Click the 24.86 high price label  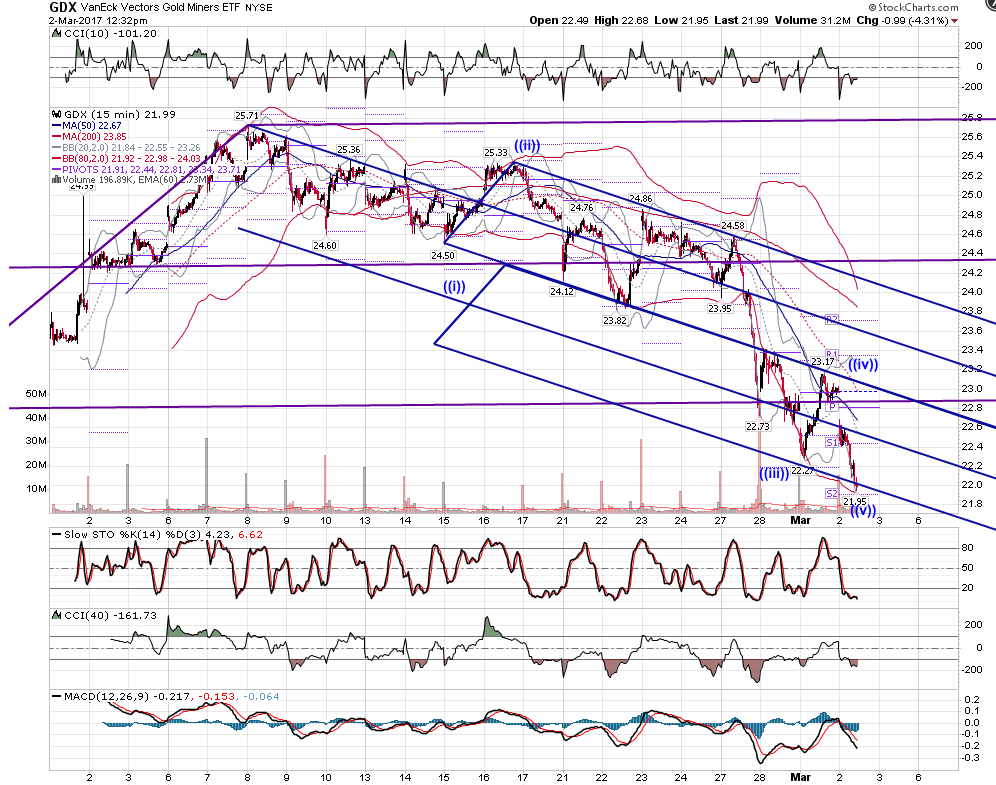coord(641,199)
